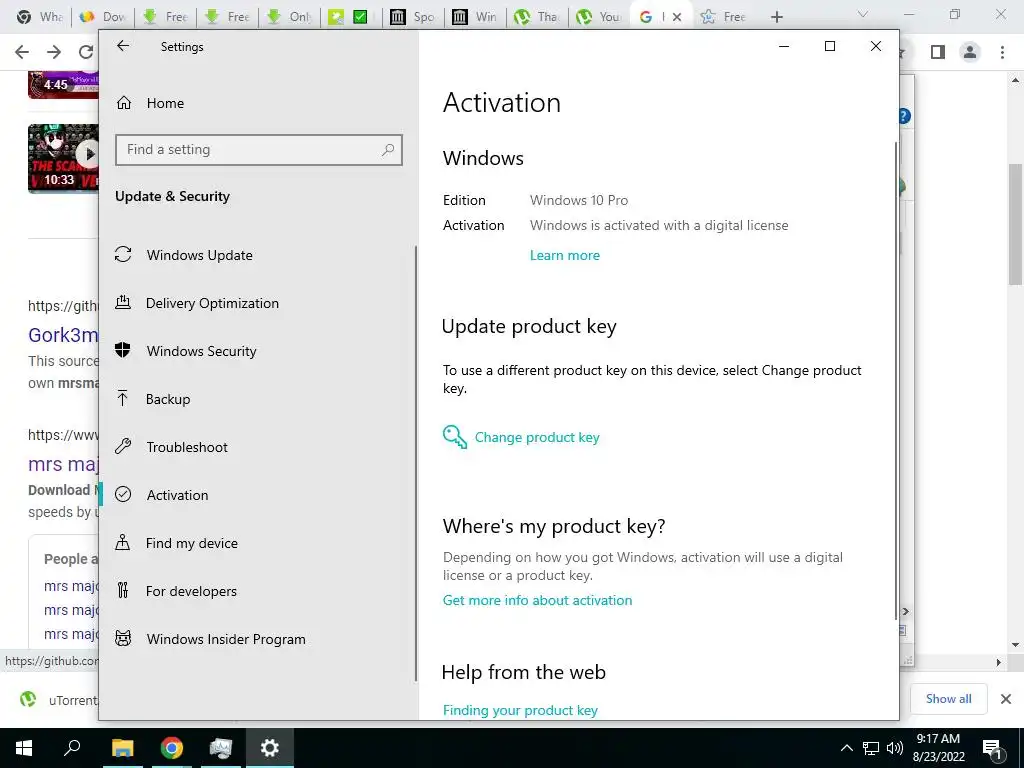Show hidden system tray icons
This screenshot has width=1024, height=768.
[846, 748]
